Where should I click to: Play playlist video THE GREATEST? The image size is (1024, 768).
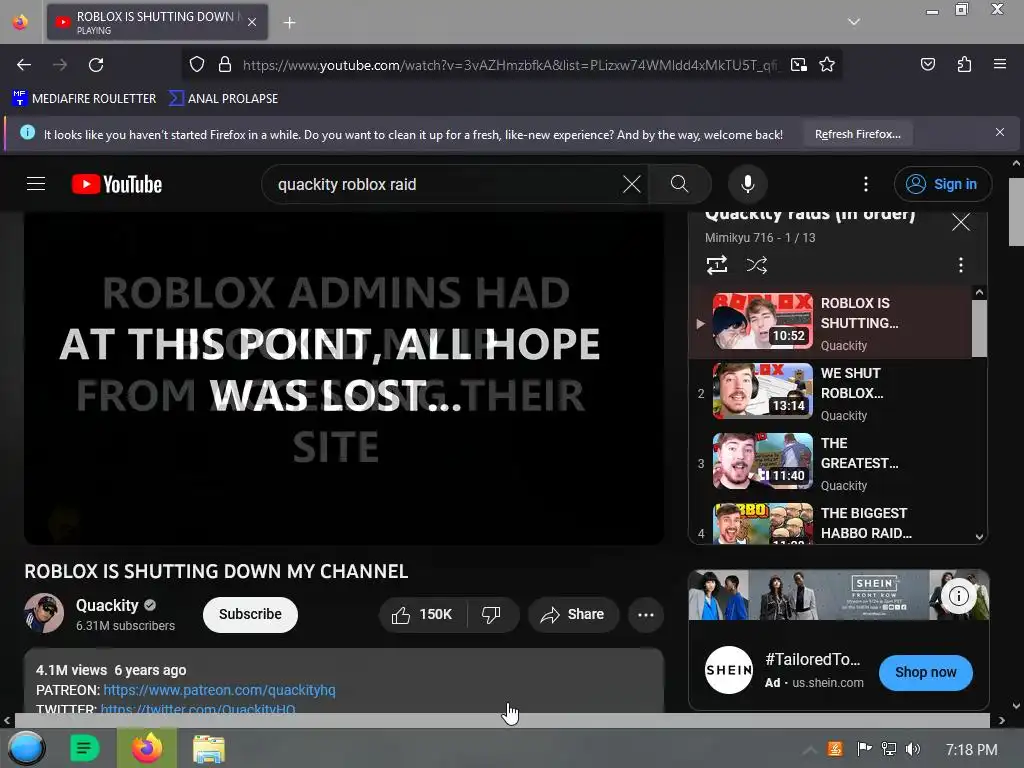829,463
